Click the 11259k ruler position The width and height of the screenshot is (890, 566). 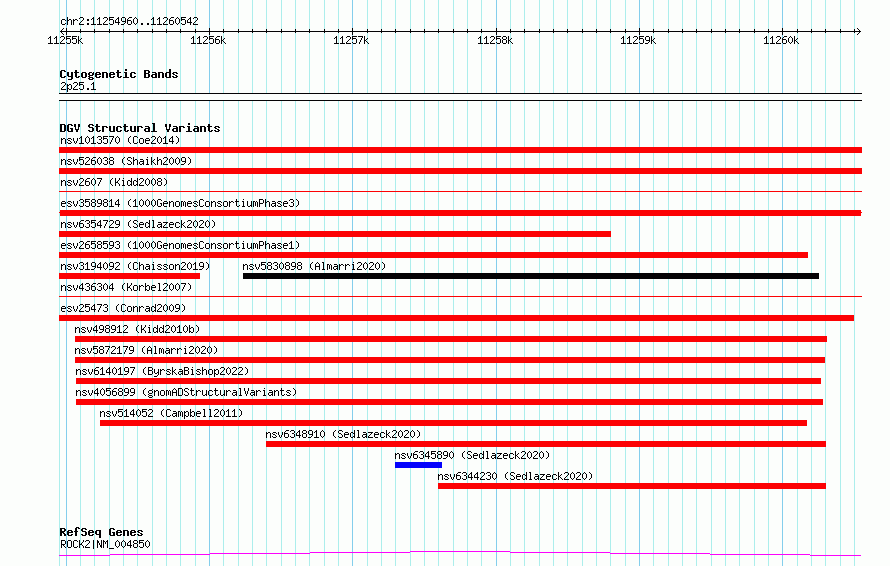pyautogui.click(x=638, y=40)
